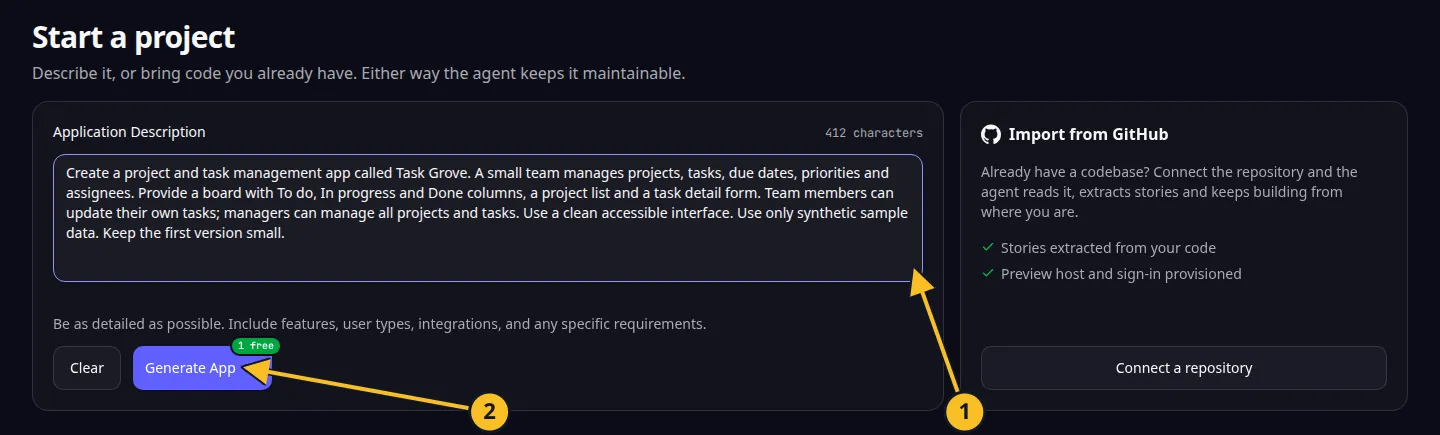Focus the Application Description text area
Viewport: 1440px width, 435px height.
coord(488,218)
